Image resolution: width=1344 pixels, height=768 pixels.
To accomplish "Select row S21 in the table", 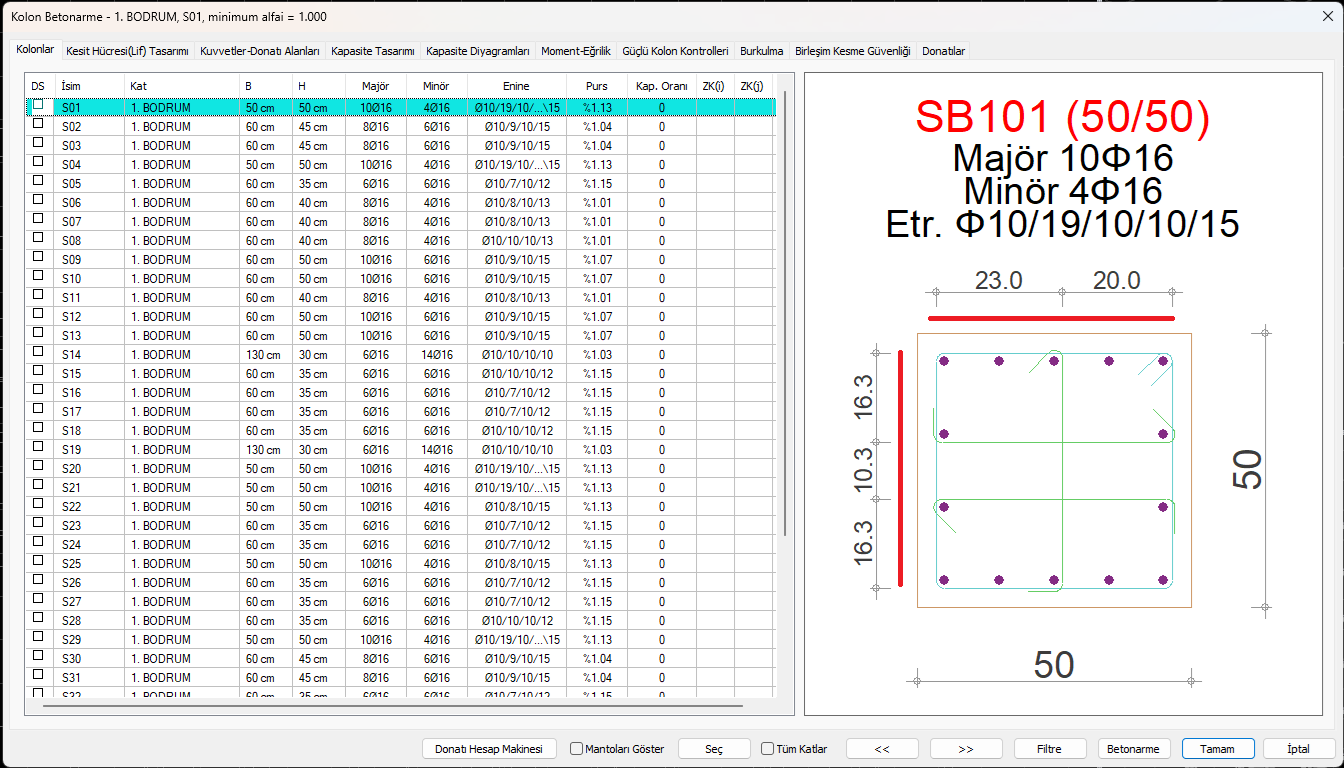I will pos(400,487).
